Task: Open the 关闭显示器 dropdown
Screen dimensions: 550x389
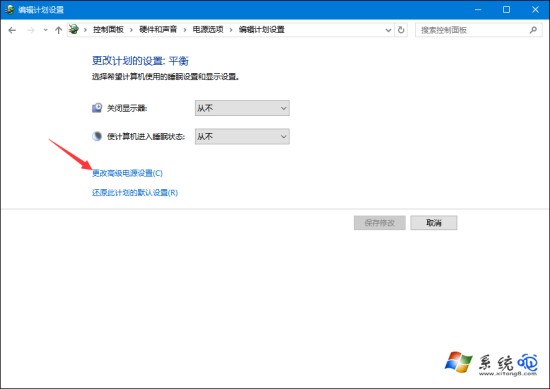Action: 242,108
